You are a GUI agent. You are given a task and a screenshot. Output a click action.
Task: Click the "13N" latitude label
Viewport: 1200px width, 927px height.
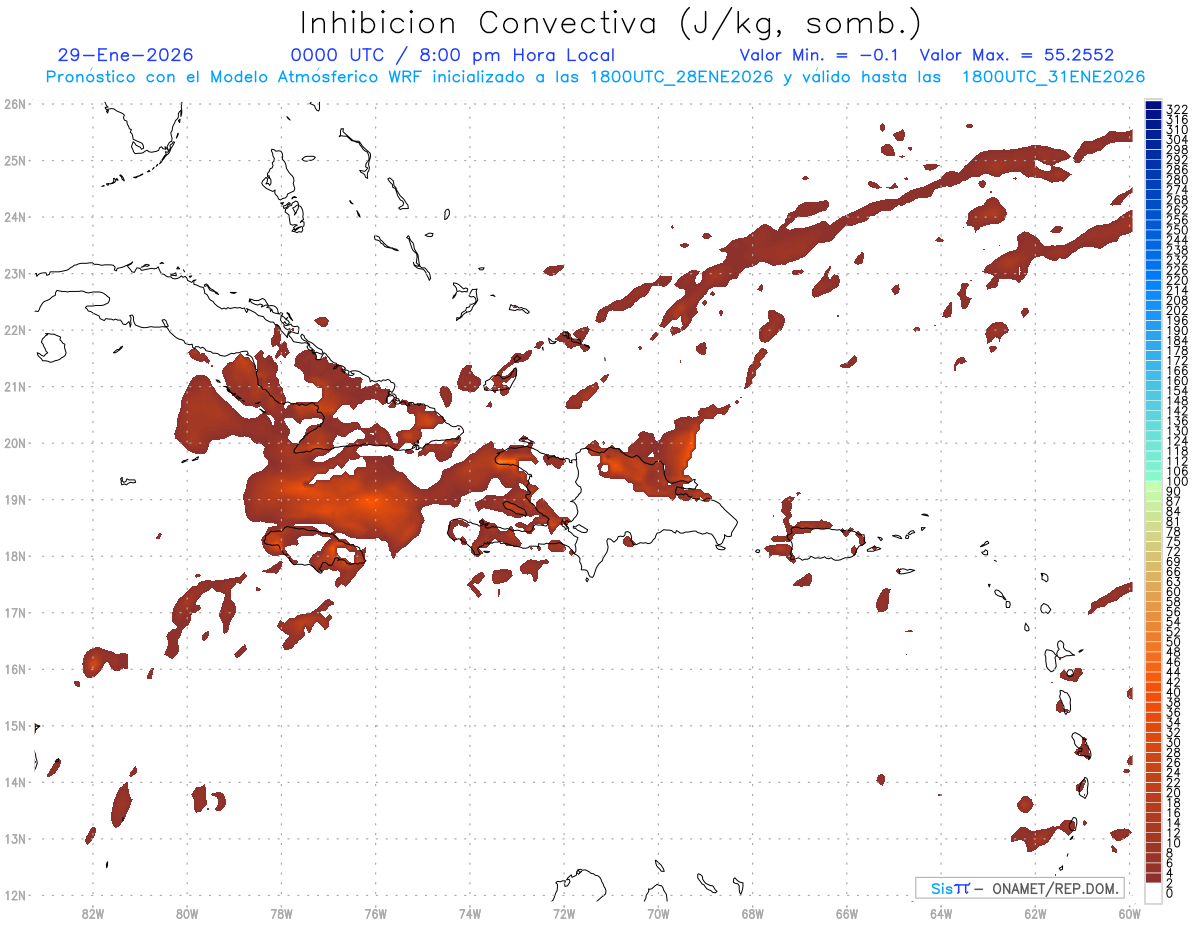[15, 838]
